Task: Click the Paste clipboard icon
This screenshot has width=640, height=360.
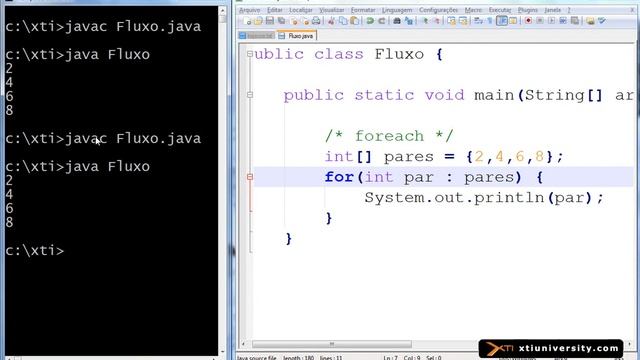Action: (x=355, y=21)
